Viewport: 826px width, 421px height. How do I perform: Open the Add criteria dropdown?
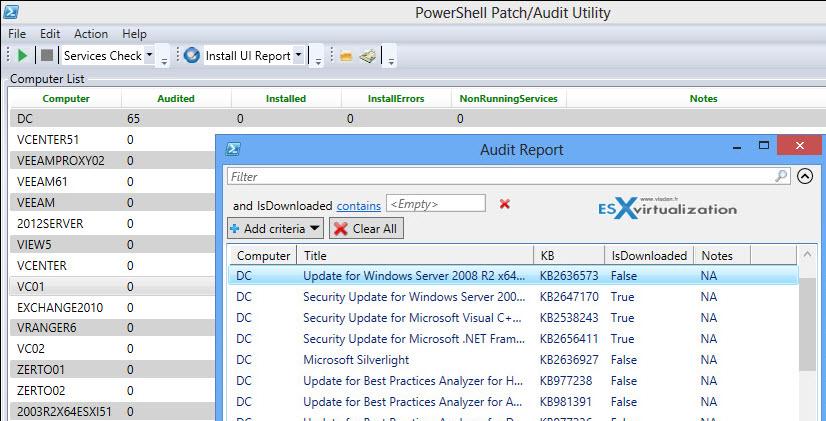pos(276,229)
